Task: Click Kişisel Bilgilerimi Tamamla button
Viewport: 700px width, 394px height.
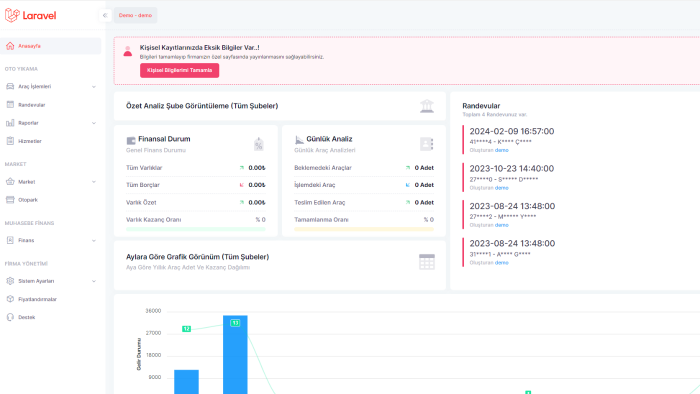Action: pos(179,71)
